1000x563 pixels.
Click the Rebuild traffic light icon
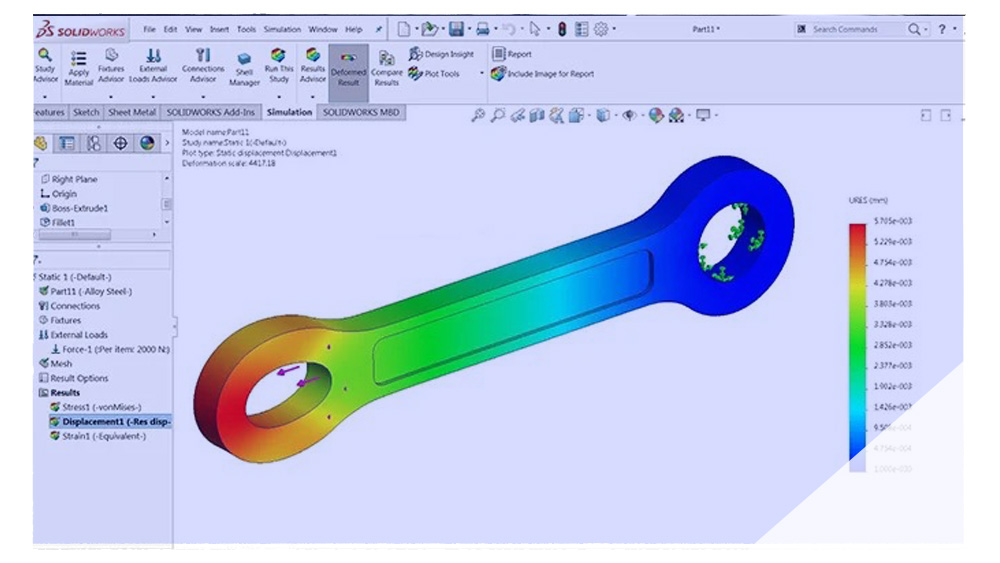point(562,29)
